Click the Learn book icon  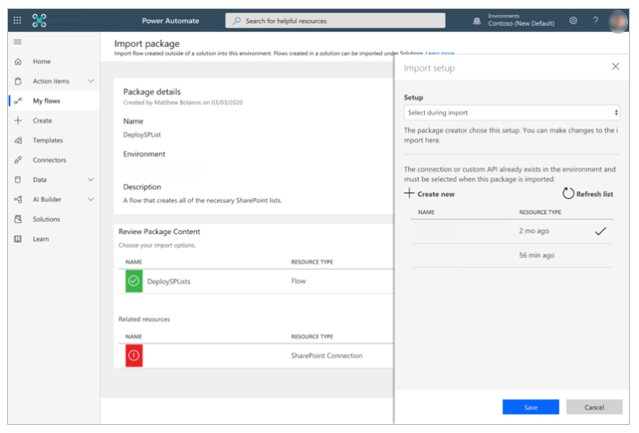18,239
